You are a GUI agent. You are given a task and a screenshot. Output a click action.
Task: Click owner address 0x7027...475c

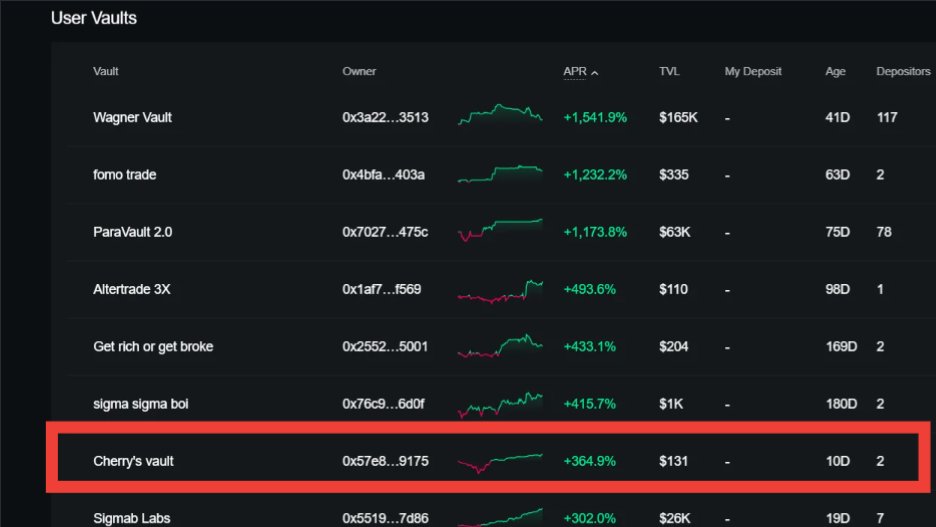[x=385, y=232]
